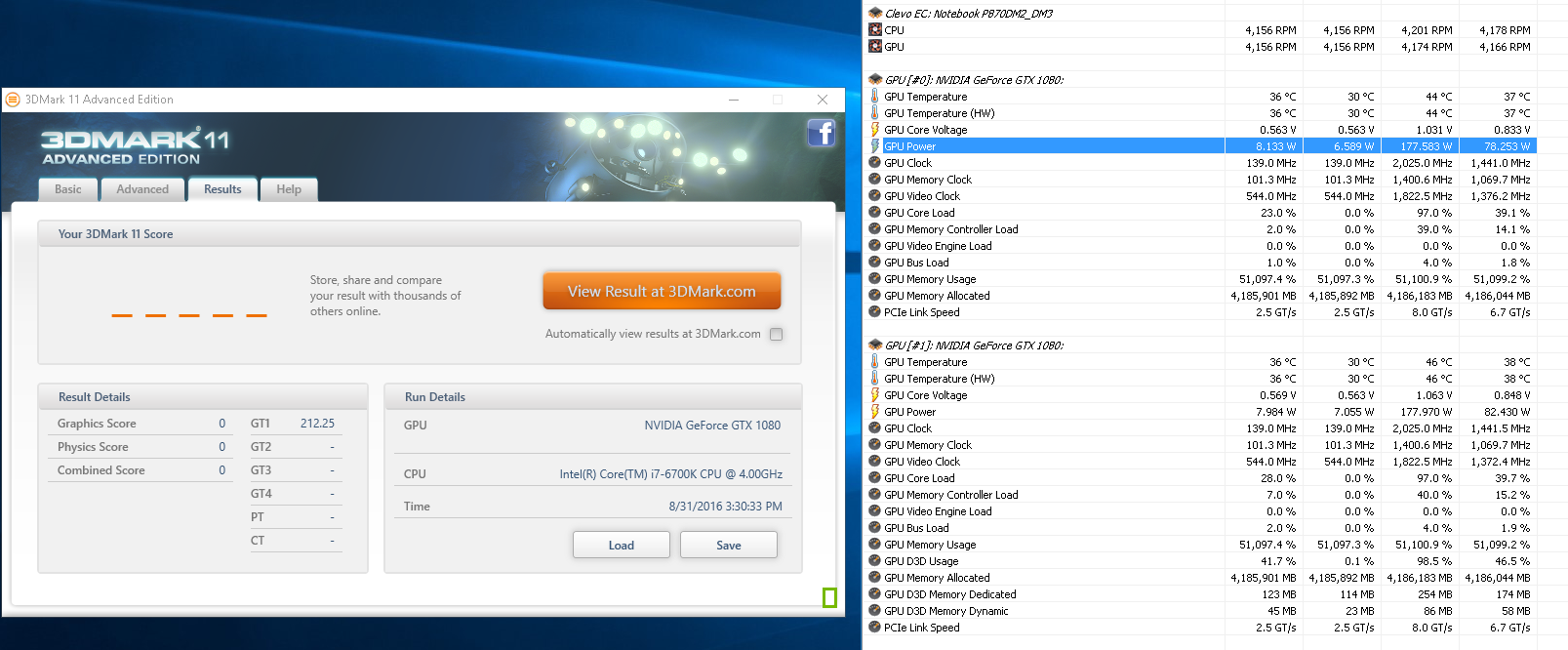Select the Graphics Score label
The height and width of the screenshot is (650, 1568).
coord(97,424)
